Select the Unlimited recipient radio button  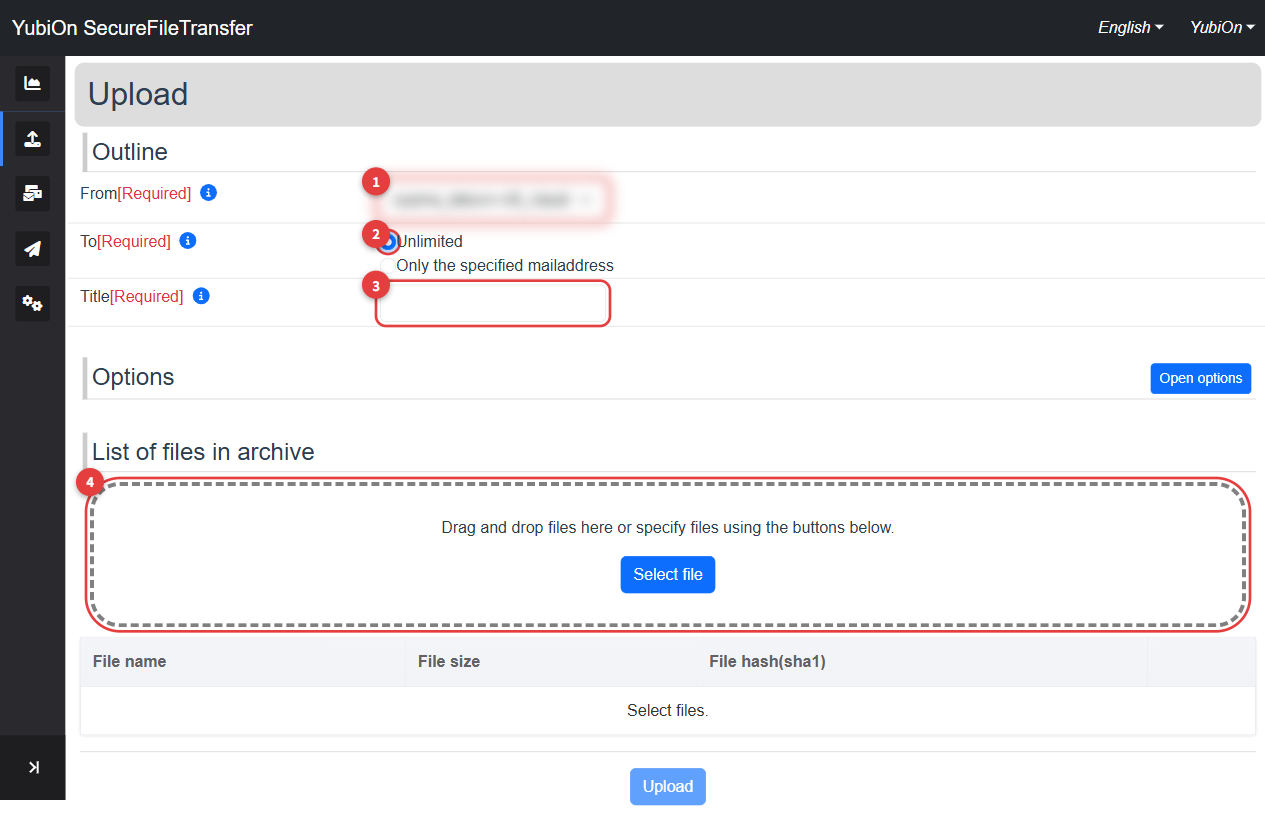click(388, 241)
